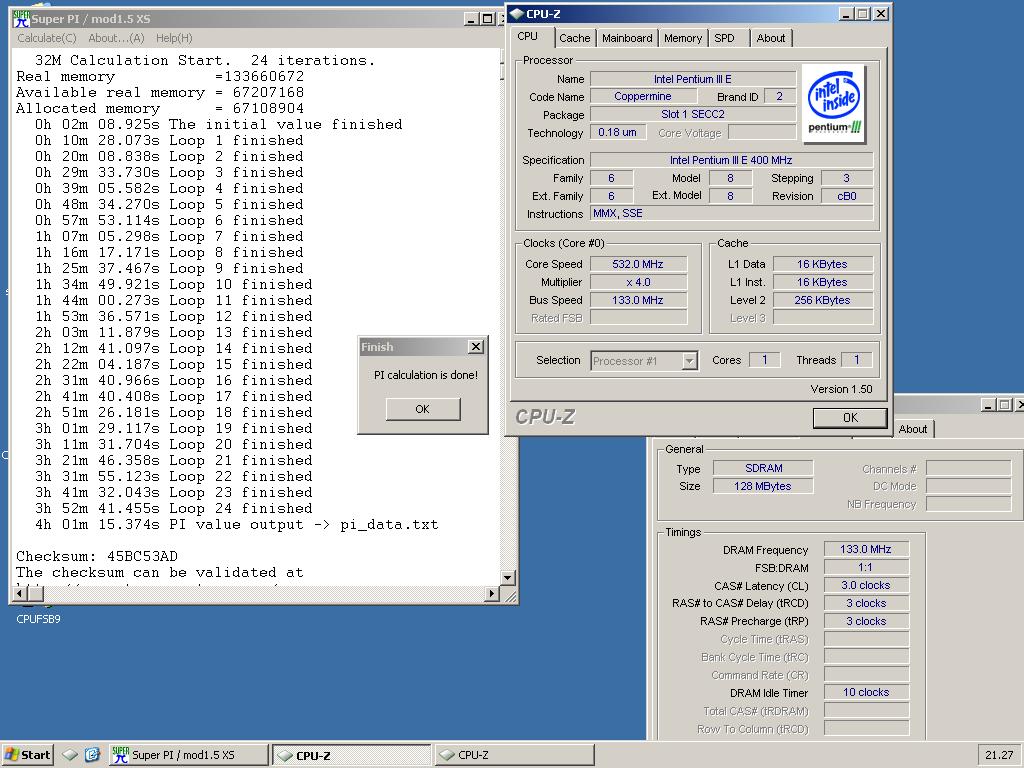Switch to the Memory tab in CPU-Z
Screen dimensions: 1024x768
click(682, 38)
